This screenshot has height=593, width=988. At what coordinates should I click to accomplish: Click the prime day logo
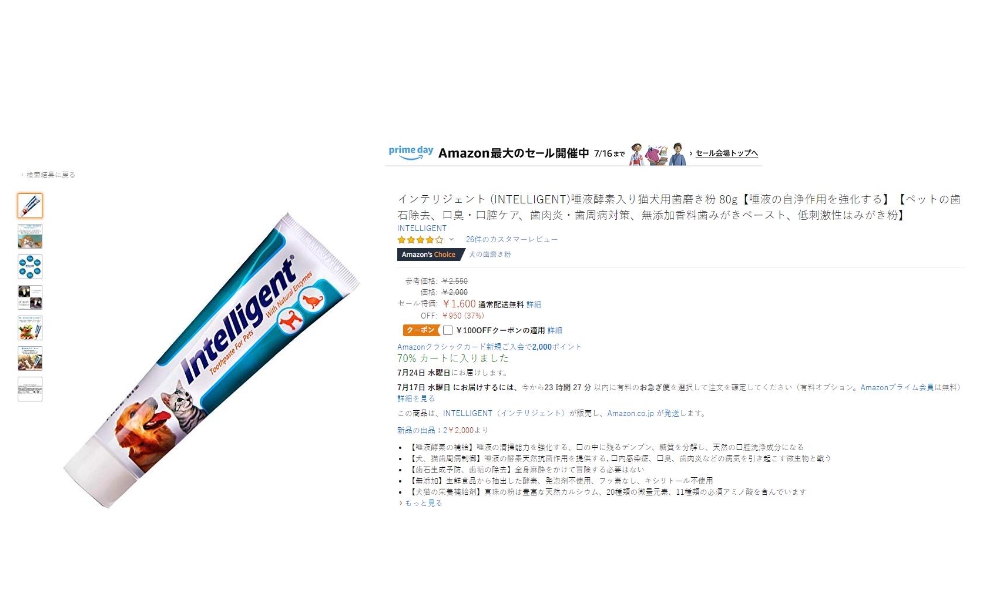pos(411,153)
